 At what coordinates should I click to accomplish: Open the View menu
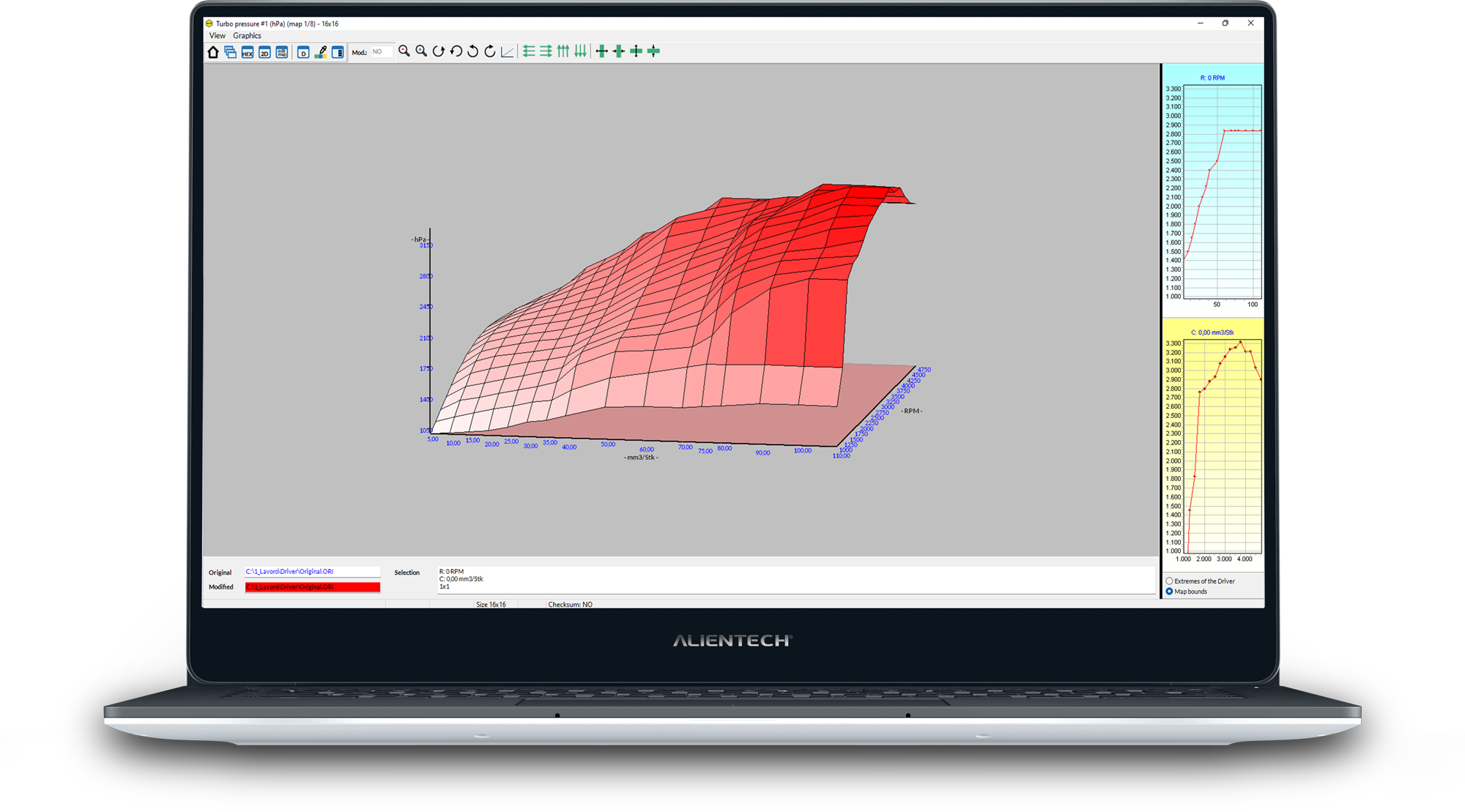218,36
